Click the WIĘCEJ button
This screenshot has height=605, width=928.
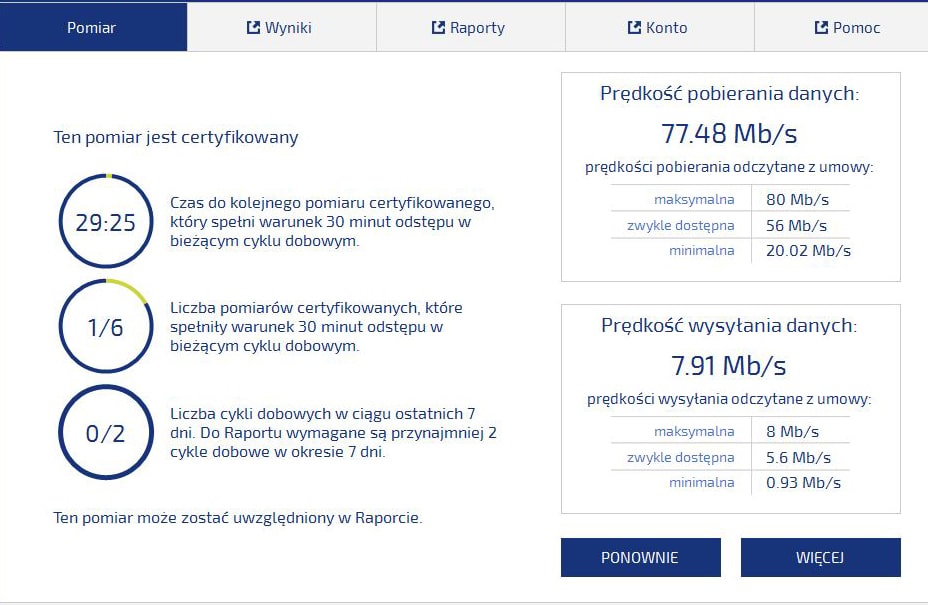tap(820, 557)
